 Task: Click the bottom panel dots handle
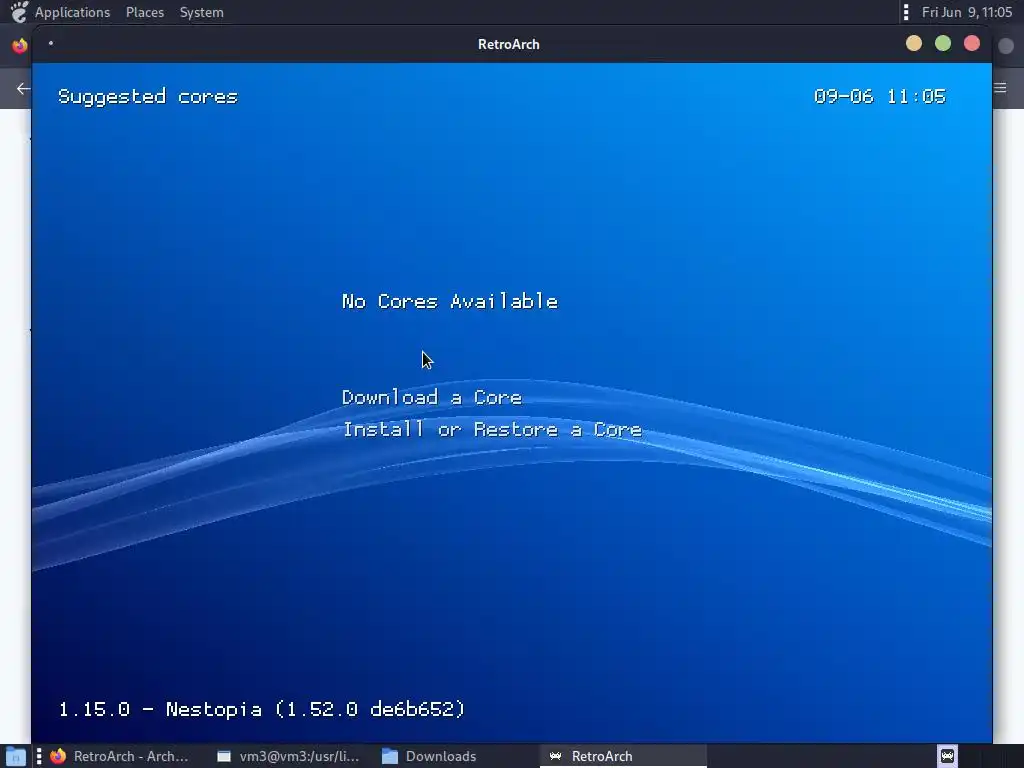[39, 756]
